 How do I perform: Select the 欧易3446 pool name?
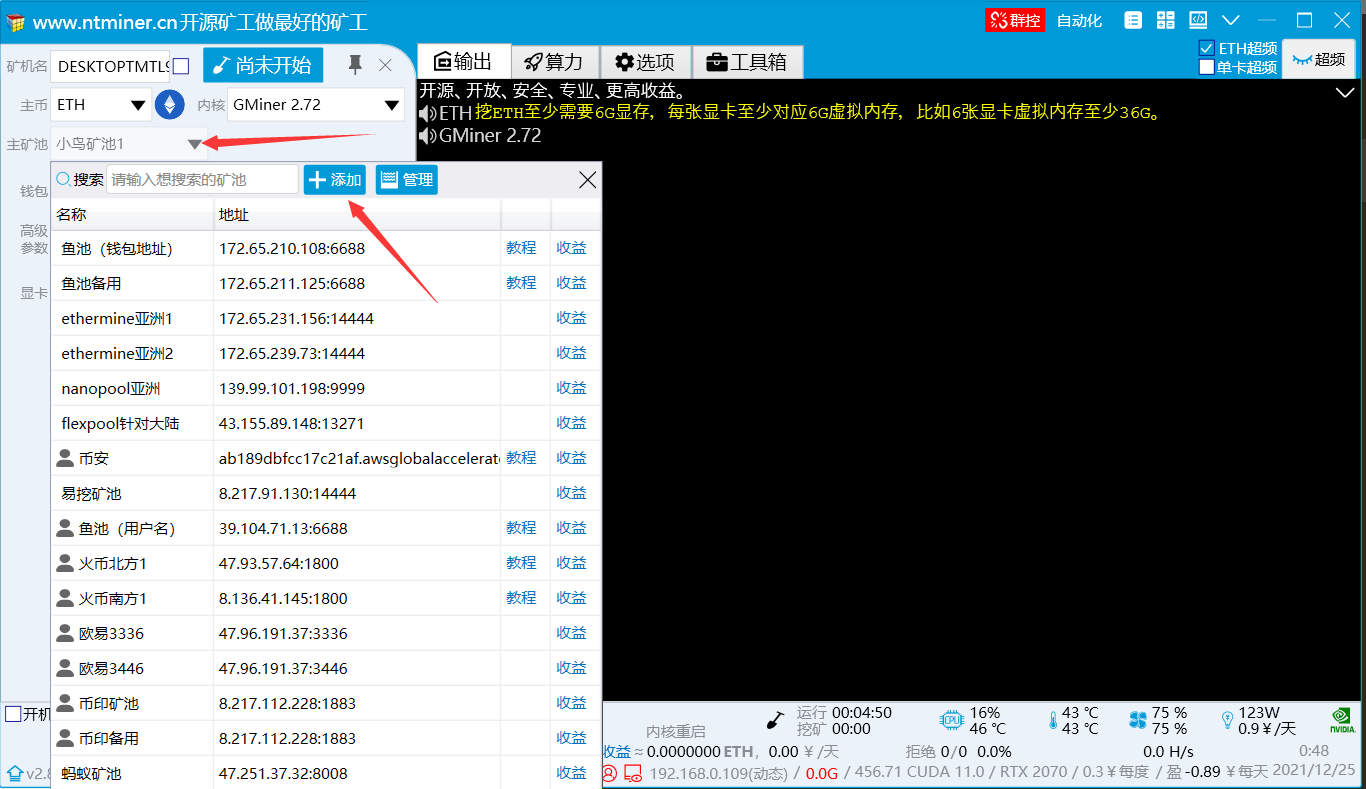111,668
